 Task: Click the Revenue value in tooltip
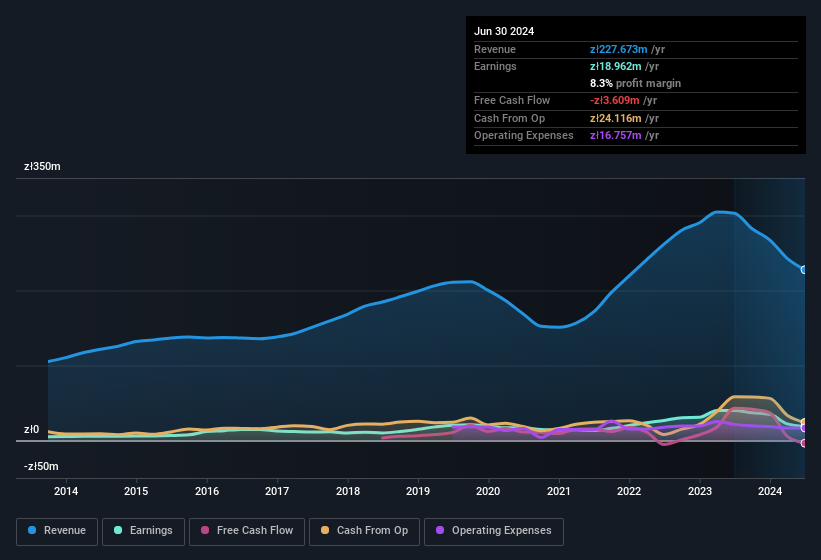(619, 49)
